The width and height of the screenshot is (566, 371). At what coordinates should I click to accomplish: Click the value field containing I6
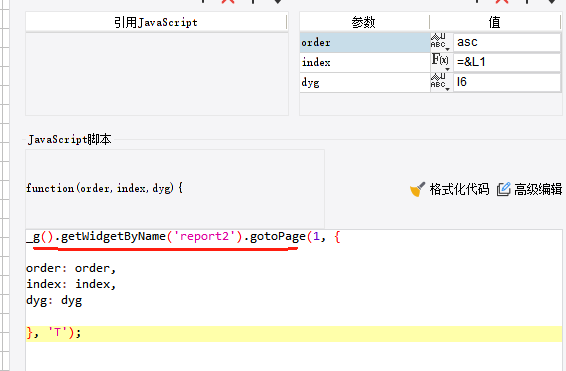pos(507,82)
